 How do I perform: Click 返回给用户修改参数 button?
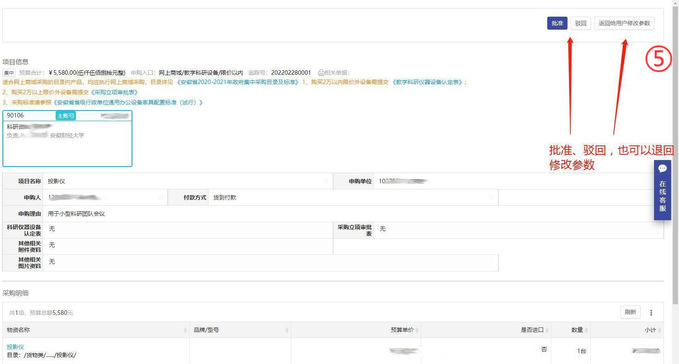coord(624,23)
